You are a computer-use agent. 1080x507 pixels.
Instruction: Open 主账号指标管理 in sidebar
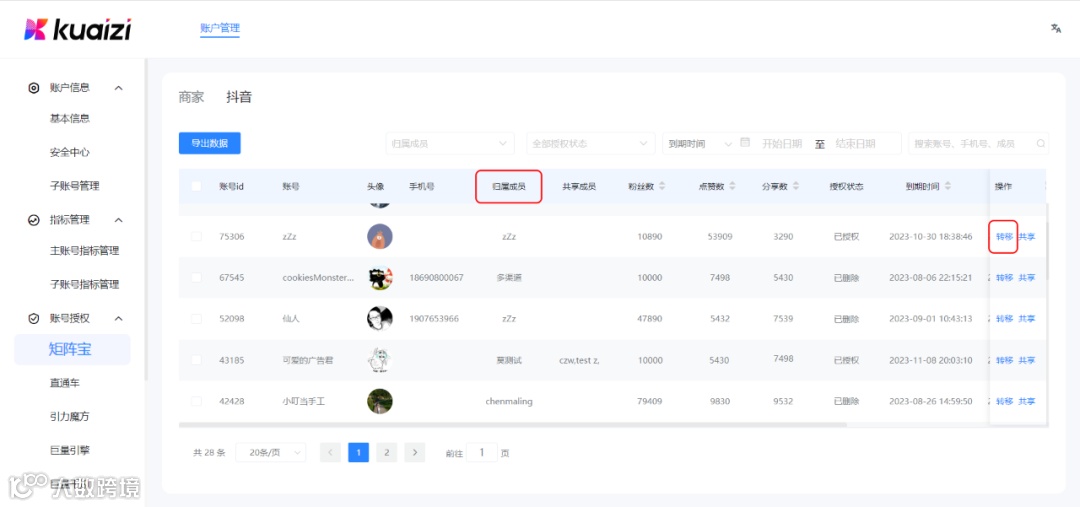[x=84, y=251]
